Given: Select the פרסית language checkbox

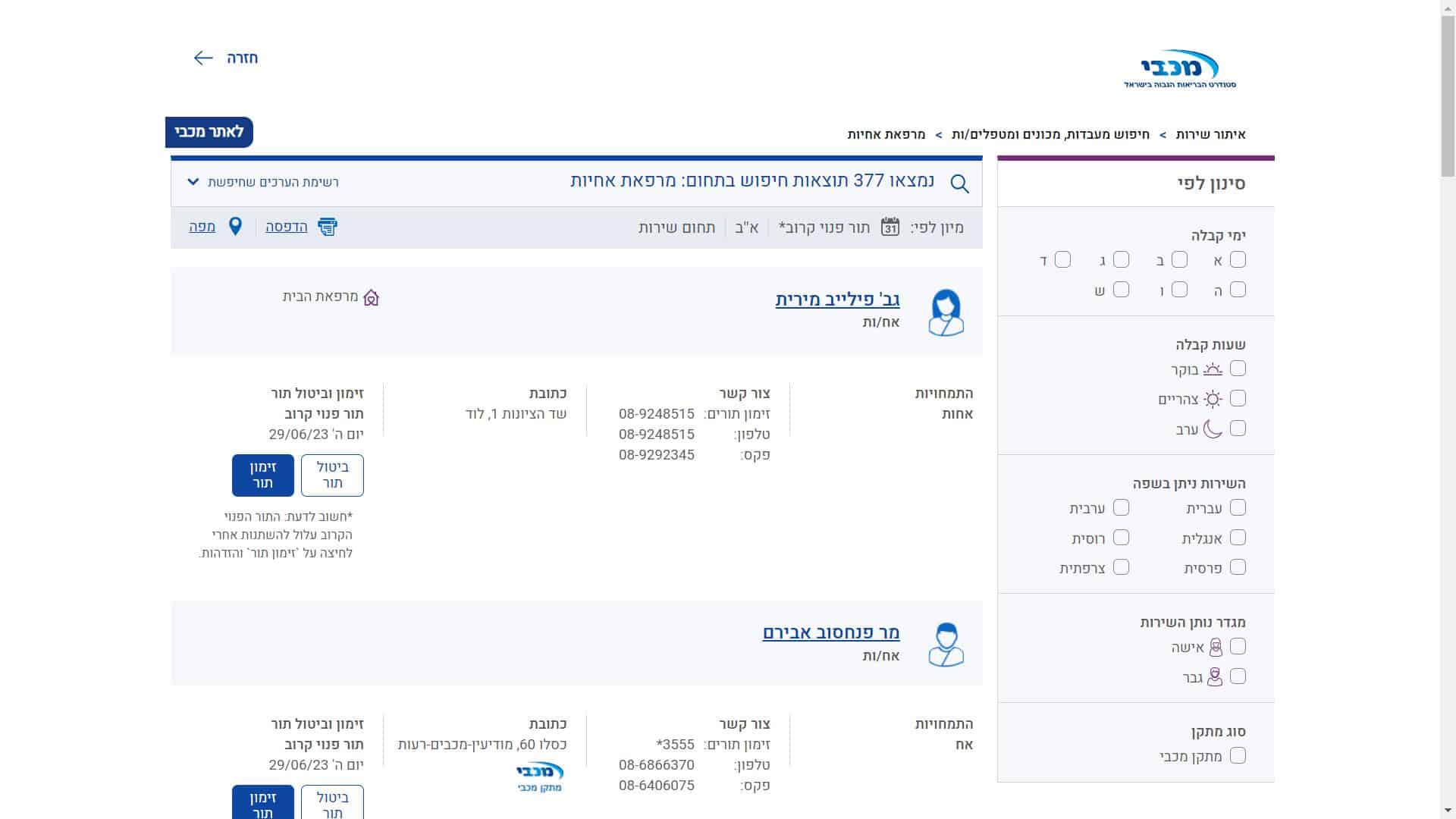Looking at the screenshot, I should (1238, 567).
